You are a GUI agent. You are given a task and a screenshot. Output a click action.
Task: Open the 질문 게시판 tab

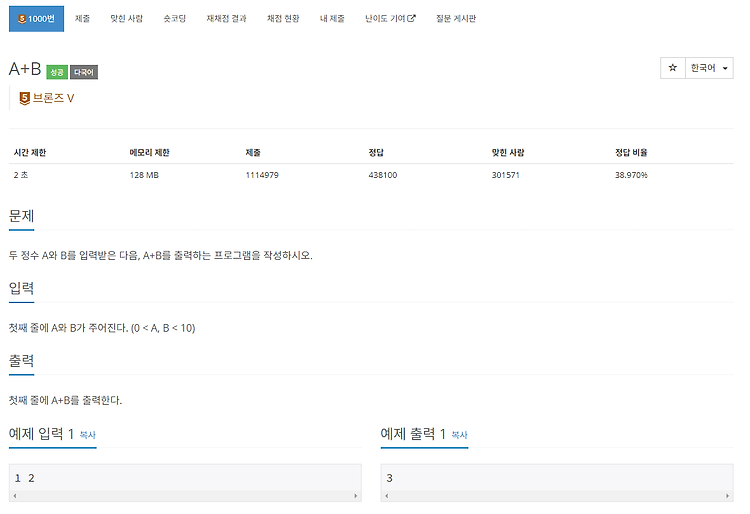click(456, 19)
